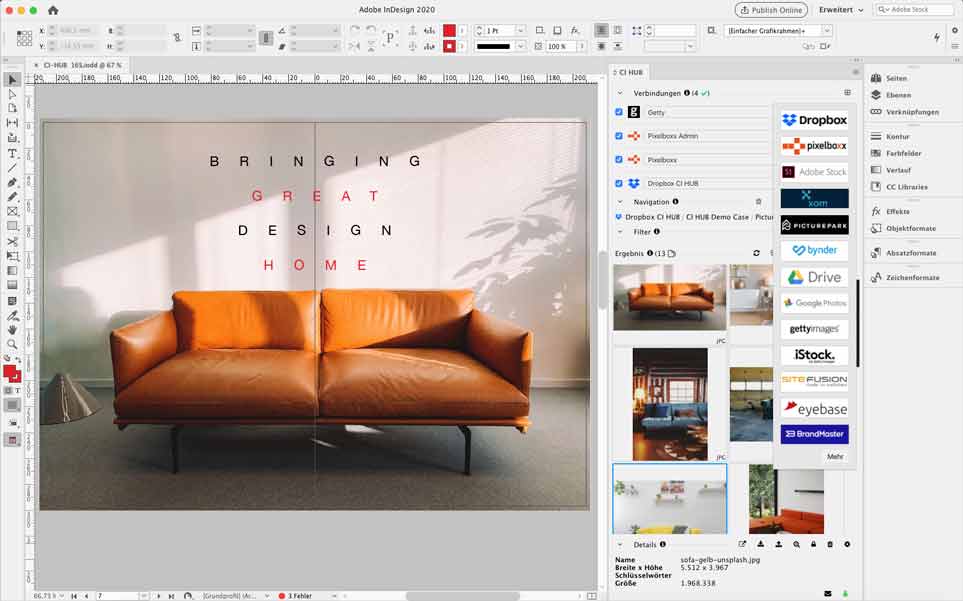Click the lock icon in Details row
Viewport: 963px width, 601px height.
813,544
